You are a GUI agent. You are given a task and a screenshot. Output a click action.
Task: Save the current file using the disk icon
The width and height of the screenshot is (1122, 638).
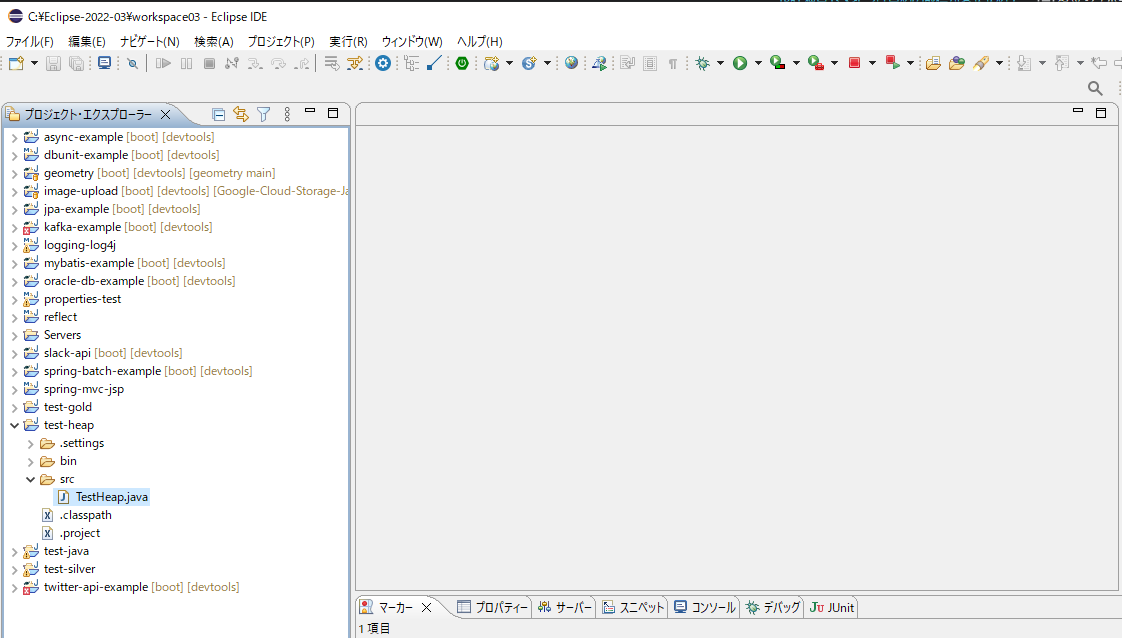click(52, 63)
